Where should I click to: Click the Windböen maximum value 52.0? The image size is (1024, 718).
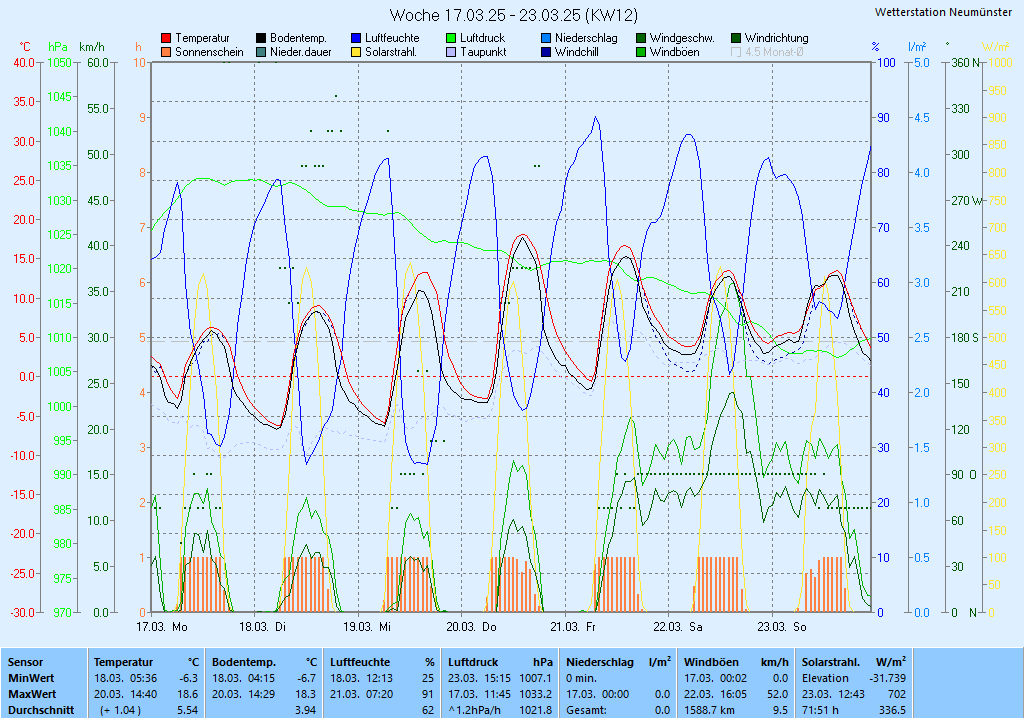click(x=777, y=694)
